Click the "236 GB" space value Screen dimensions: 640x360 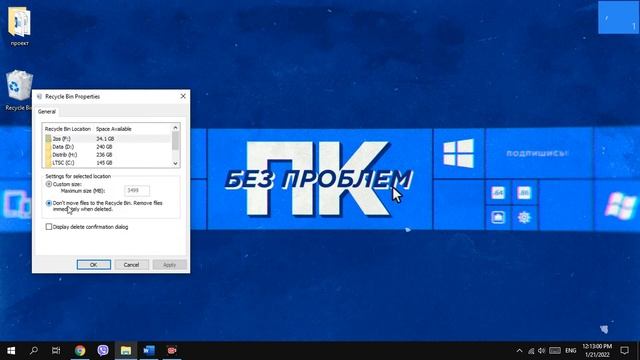click(104, 155)
